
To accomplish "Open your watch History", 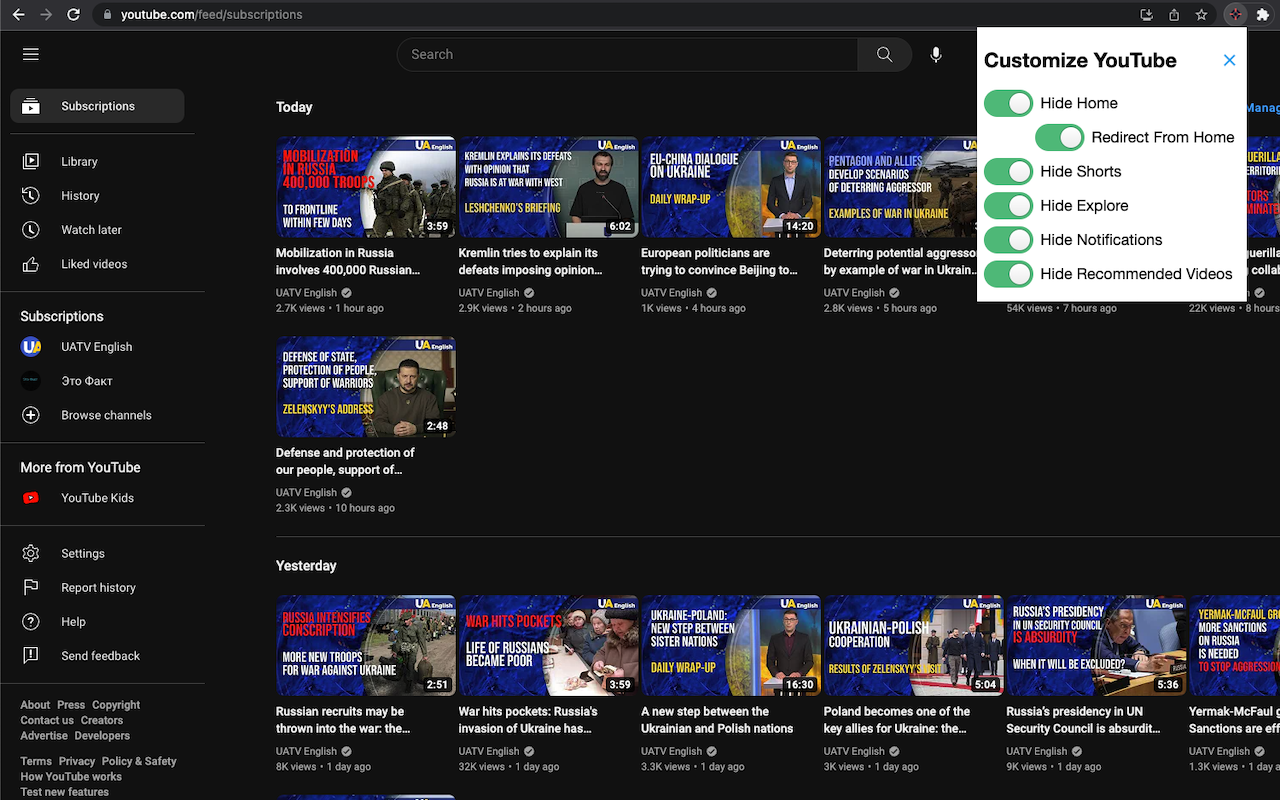I will [x=82, y=195].
